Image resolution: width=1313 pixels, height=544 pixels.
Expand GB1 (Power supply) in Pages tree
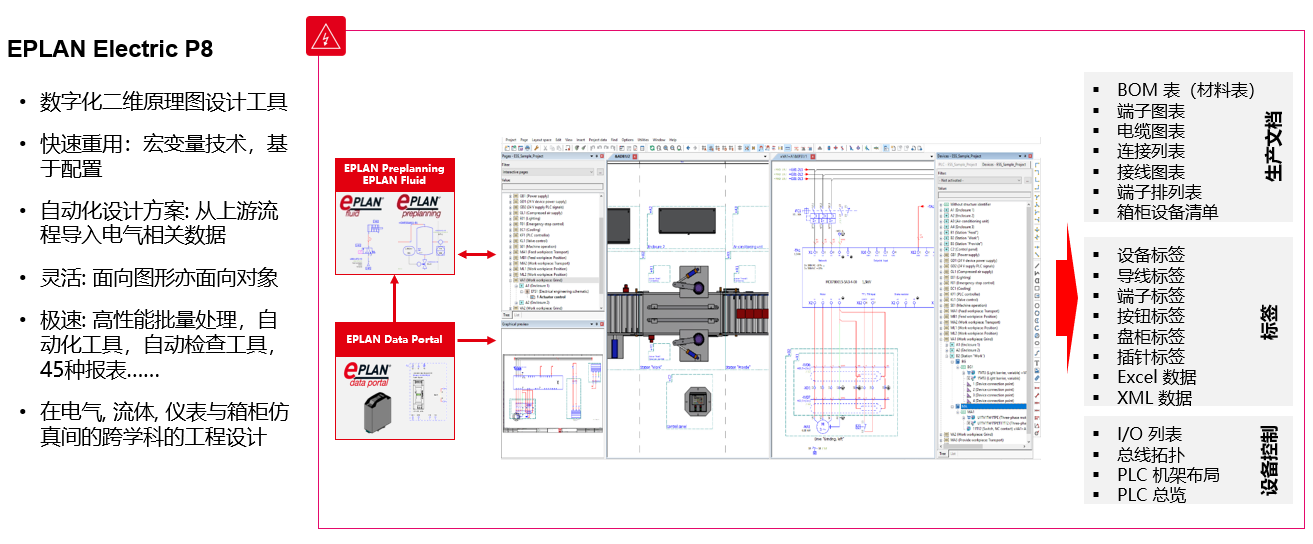pos(510,196)
